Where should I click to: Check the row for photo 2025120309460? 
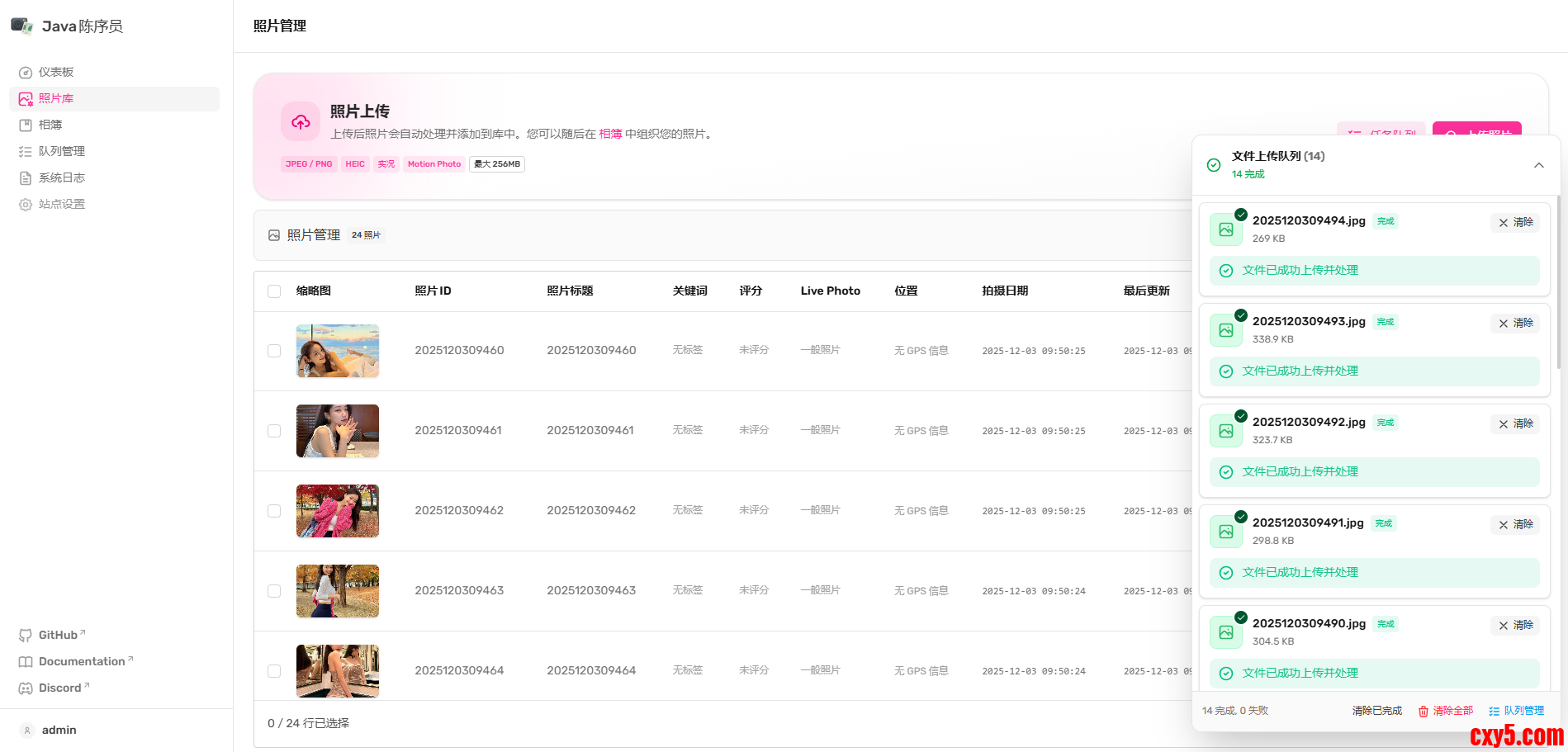[x=274, y=351]
